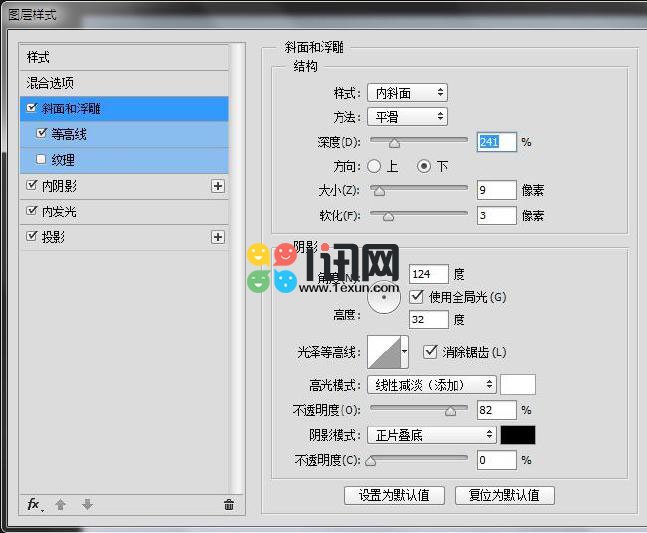Select the 上 direction radio button
647x533 pixels.
[374, 166]
